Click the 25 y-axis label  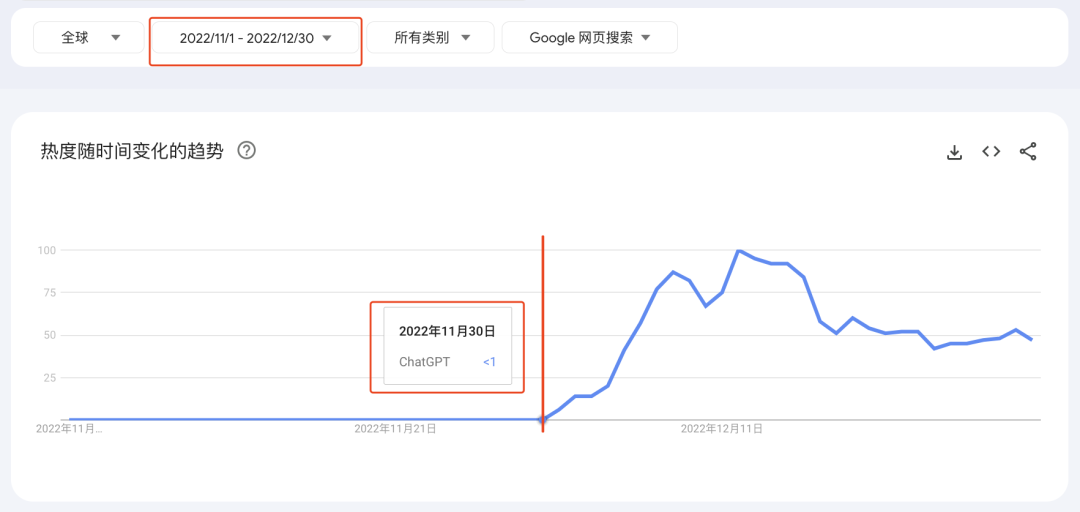48,378
